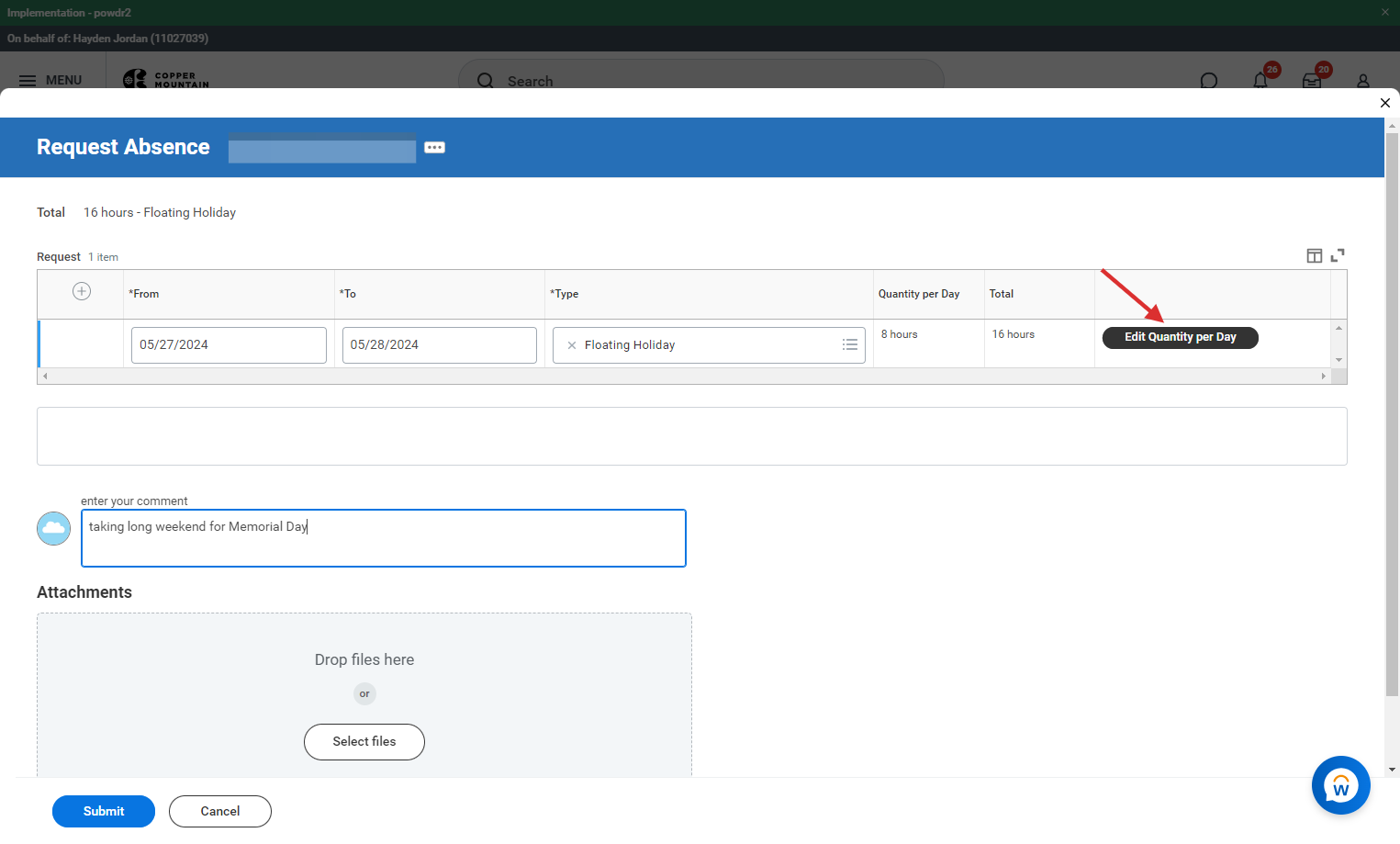Click table vertical scroll down arrow
This screenshot has width=1400, height=844.
click(1339, 360)
